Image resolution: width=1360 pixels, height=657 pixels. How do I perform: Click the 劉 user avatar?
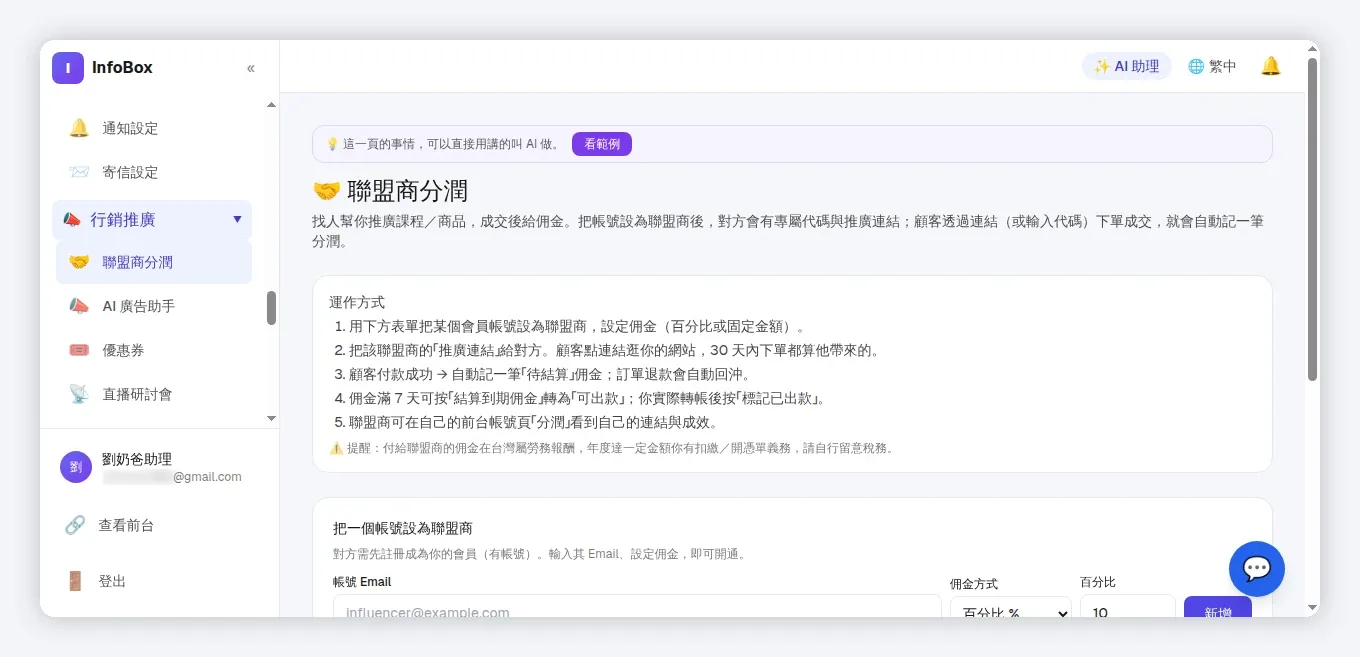(x=76, y=467)
